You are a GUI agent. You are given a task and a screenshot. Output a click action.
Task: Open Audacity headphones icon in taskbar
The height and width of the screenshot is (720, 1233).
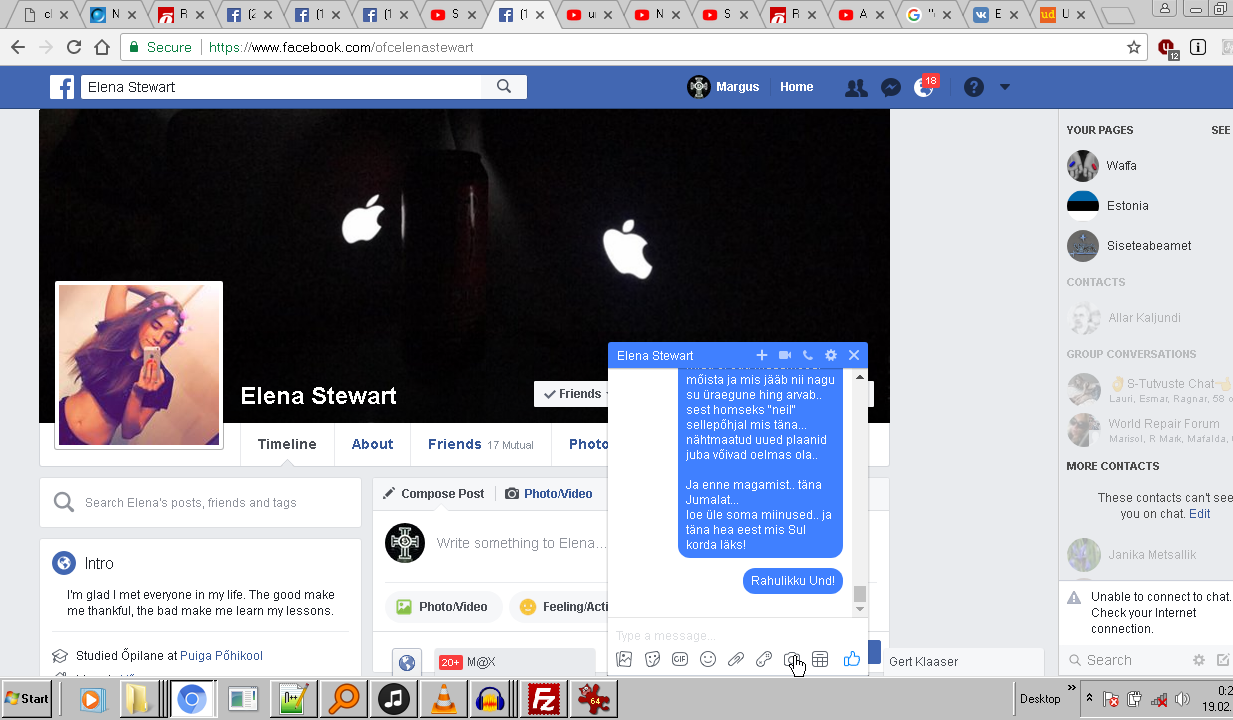[491, 699]
